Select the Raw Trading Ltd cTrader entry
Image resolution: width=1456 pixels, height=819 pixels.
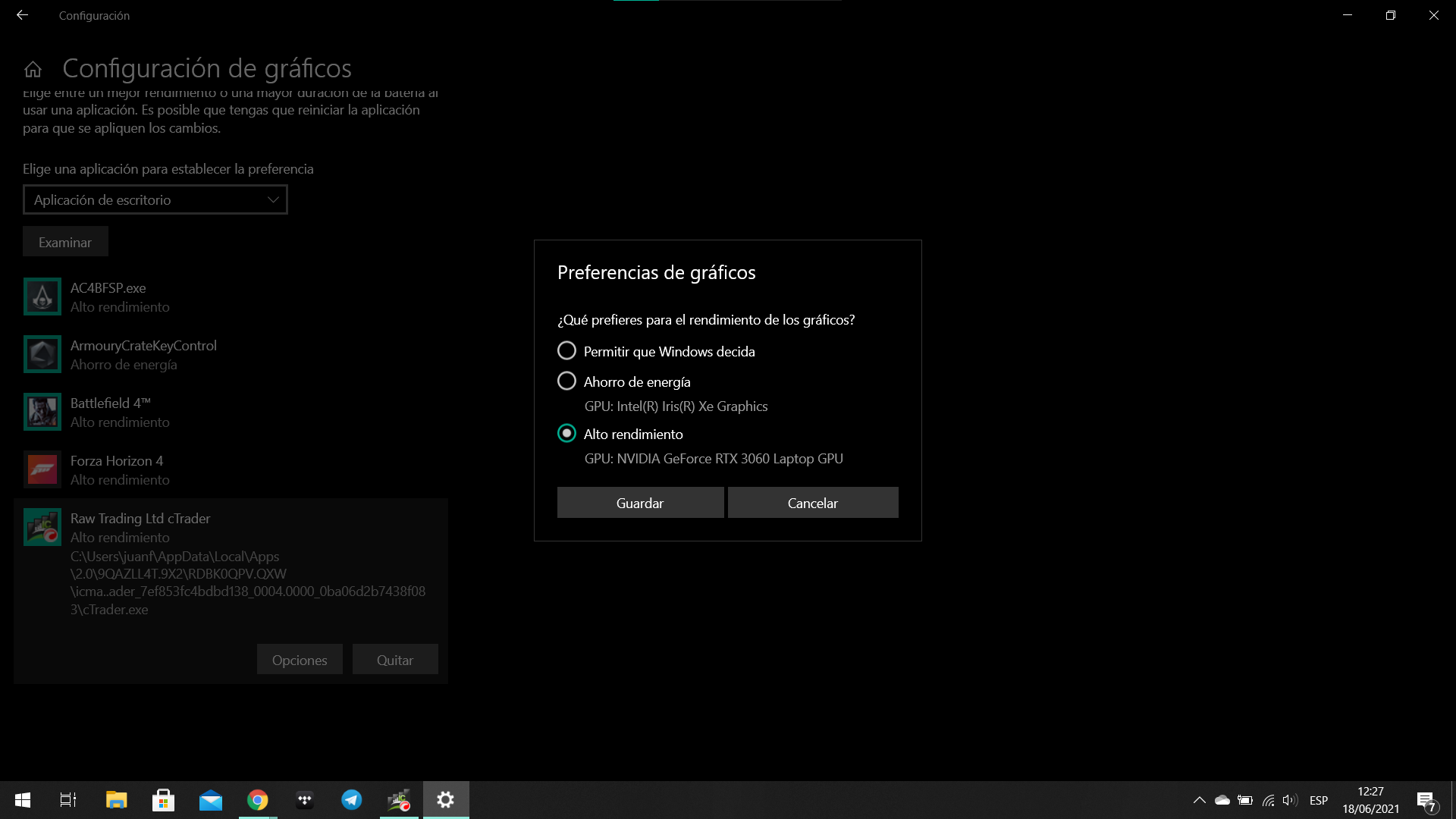coord(231,591)
